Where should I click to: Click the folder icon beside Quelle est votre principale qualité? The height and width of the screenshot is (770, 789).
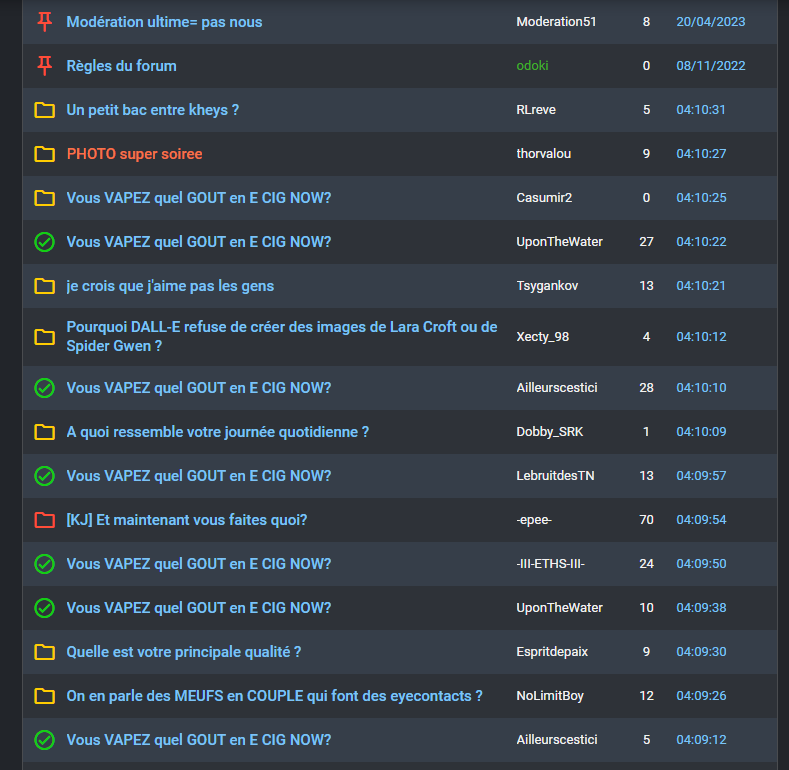(44, 652)
